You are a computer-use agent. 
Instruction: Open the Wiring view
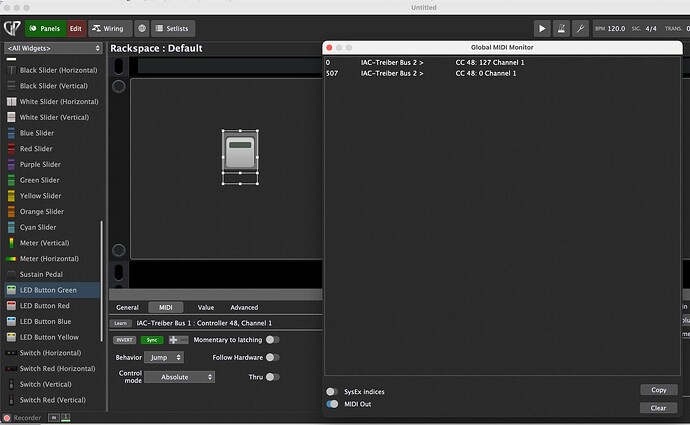pos(110,29)
